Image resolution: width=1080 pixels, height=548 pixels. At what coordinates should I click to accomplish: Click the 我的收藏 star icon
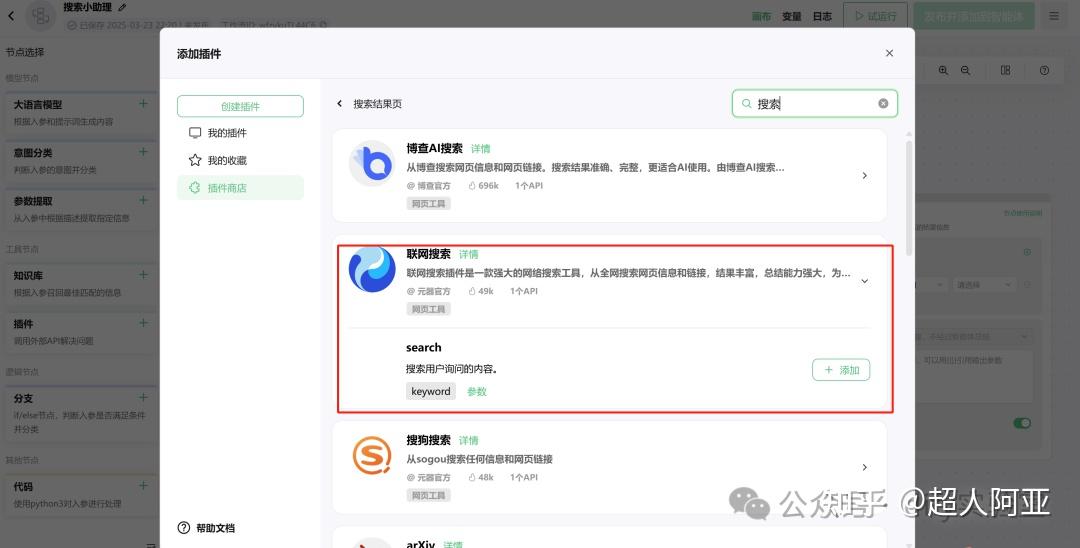tap(195, 160)
